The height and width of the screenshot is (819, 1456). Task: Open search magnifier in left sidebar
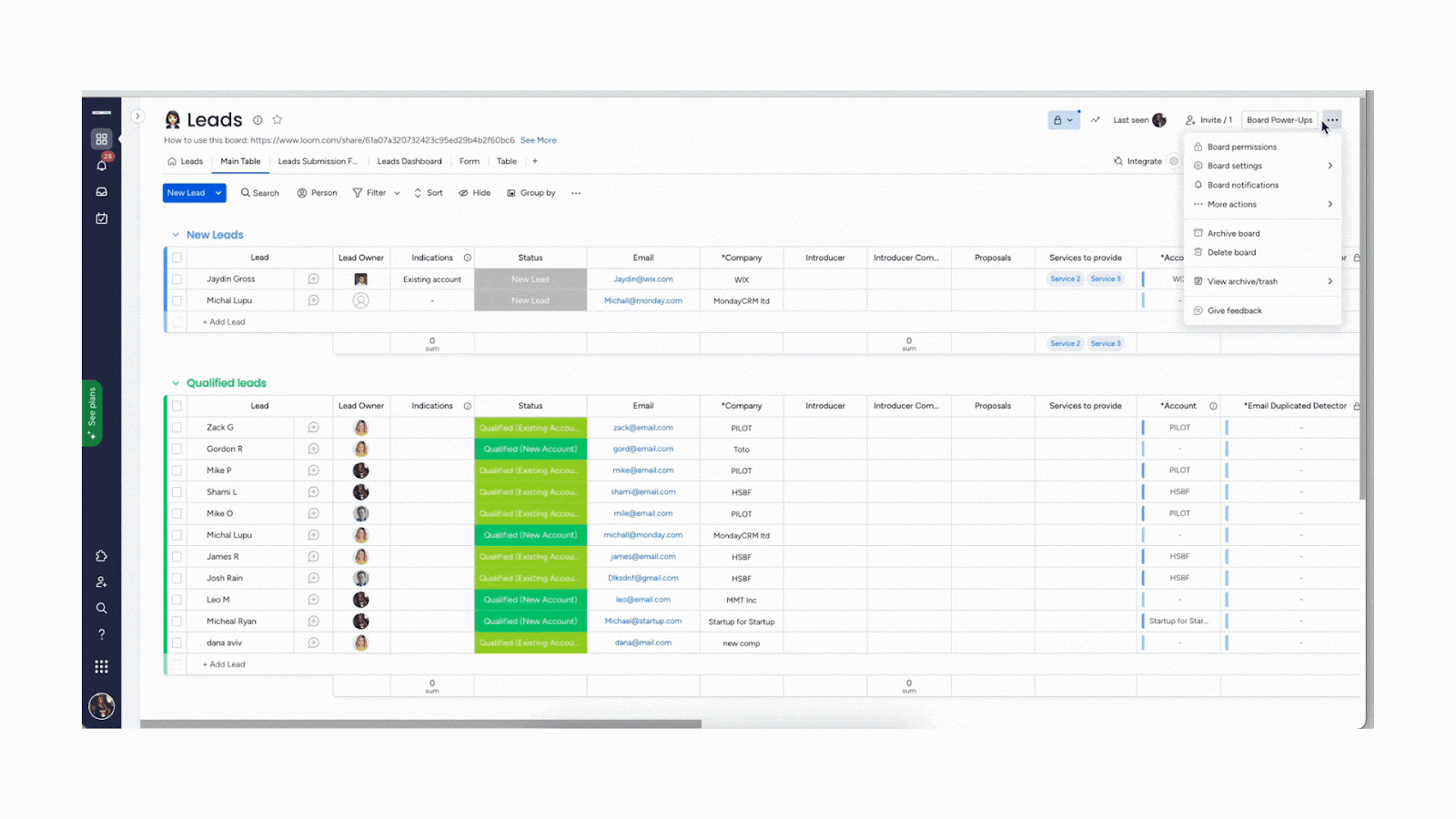pyautogui.click(x=102, y=608)
